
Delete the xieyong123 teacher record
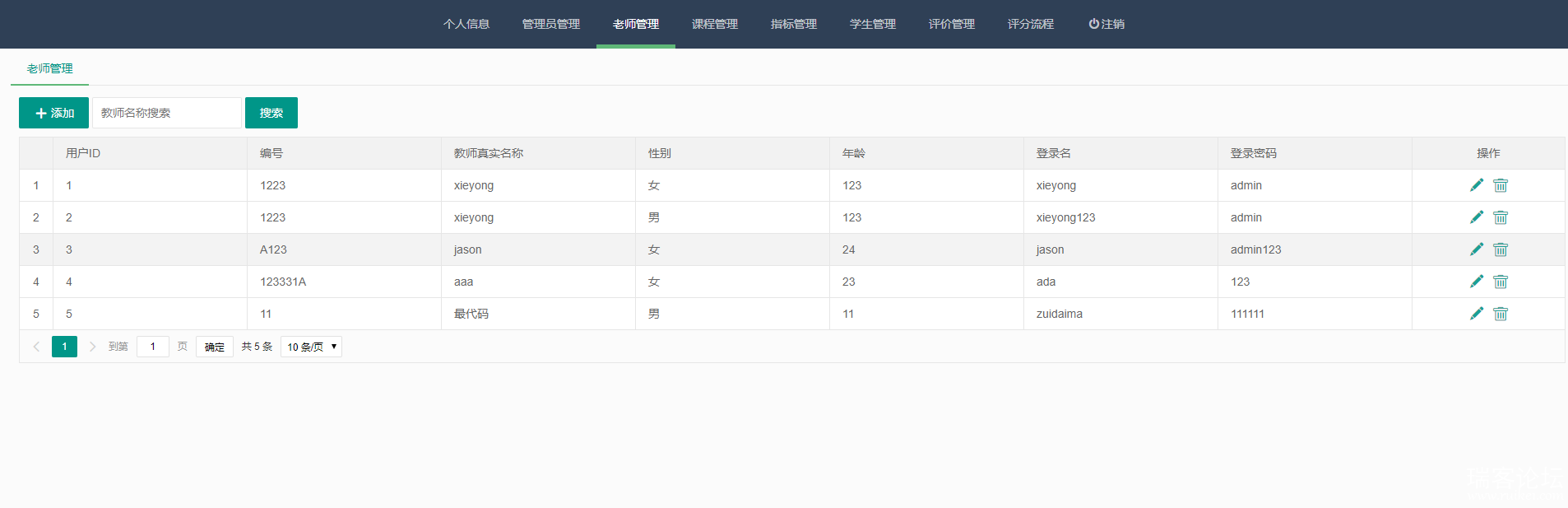tap(1501, 217)
